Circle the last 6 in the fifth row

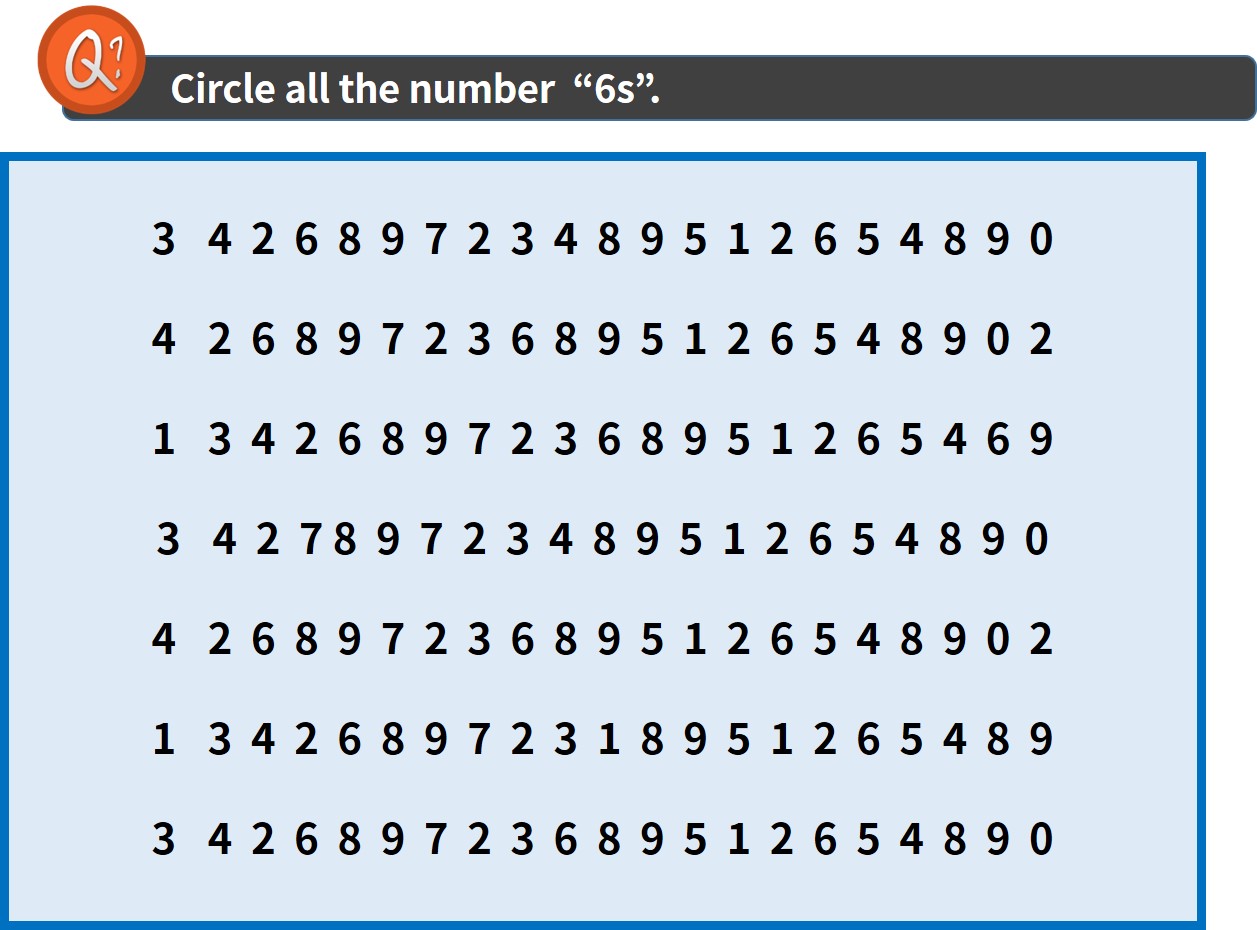pos(781,639)
